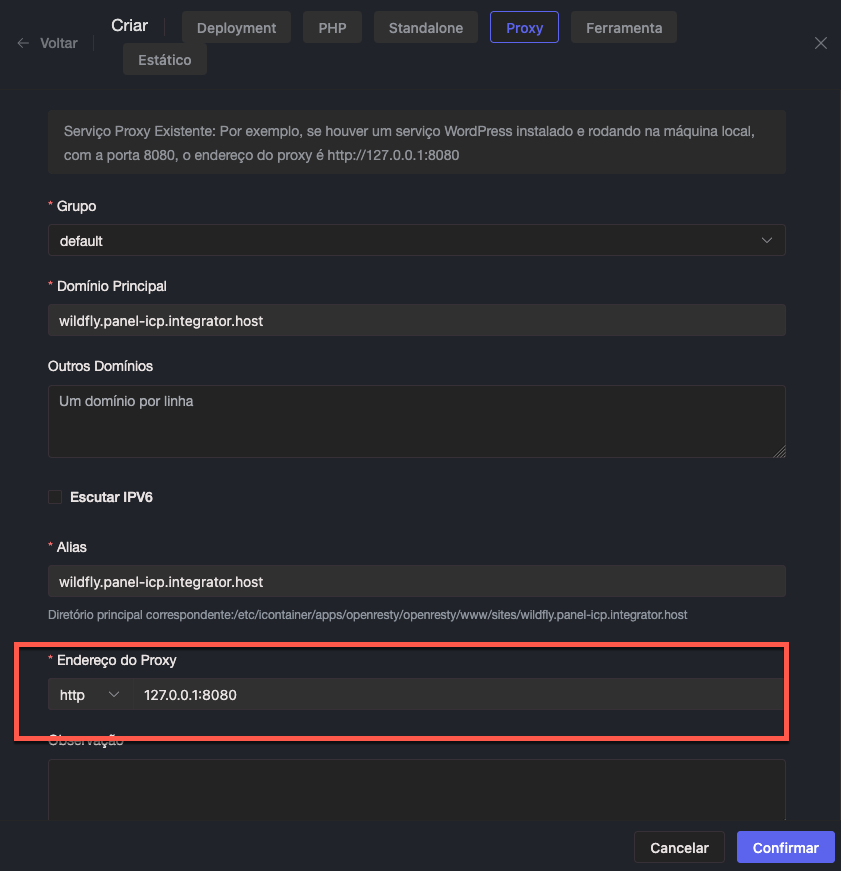
Task: Edit the Alias input field
Action: tap(416, 582)
